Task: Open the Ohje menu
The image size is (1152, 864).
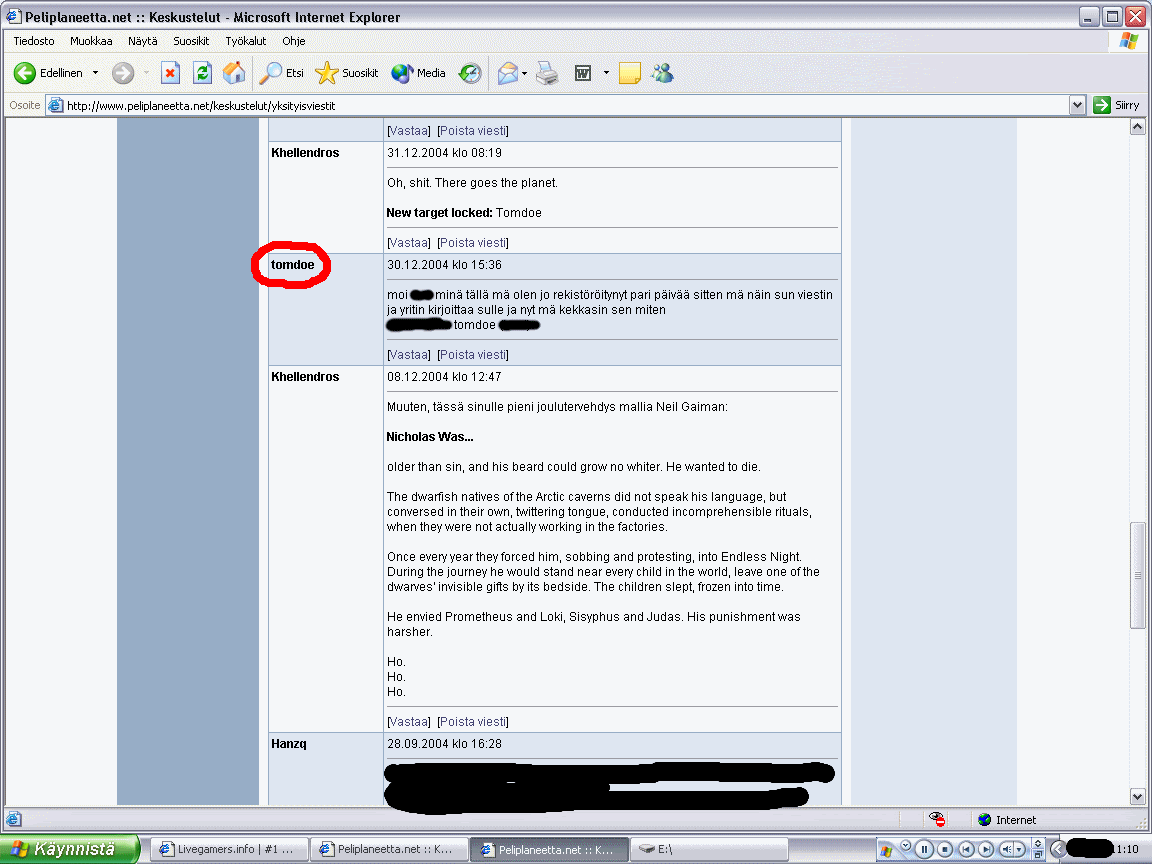Action: click(293, 41)
